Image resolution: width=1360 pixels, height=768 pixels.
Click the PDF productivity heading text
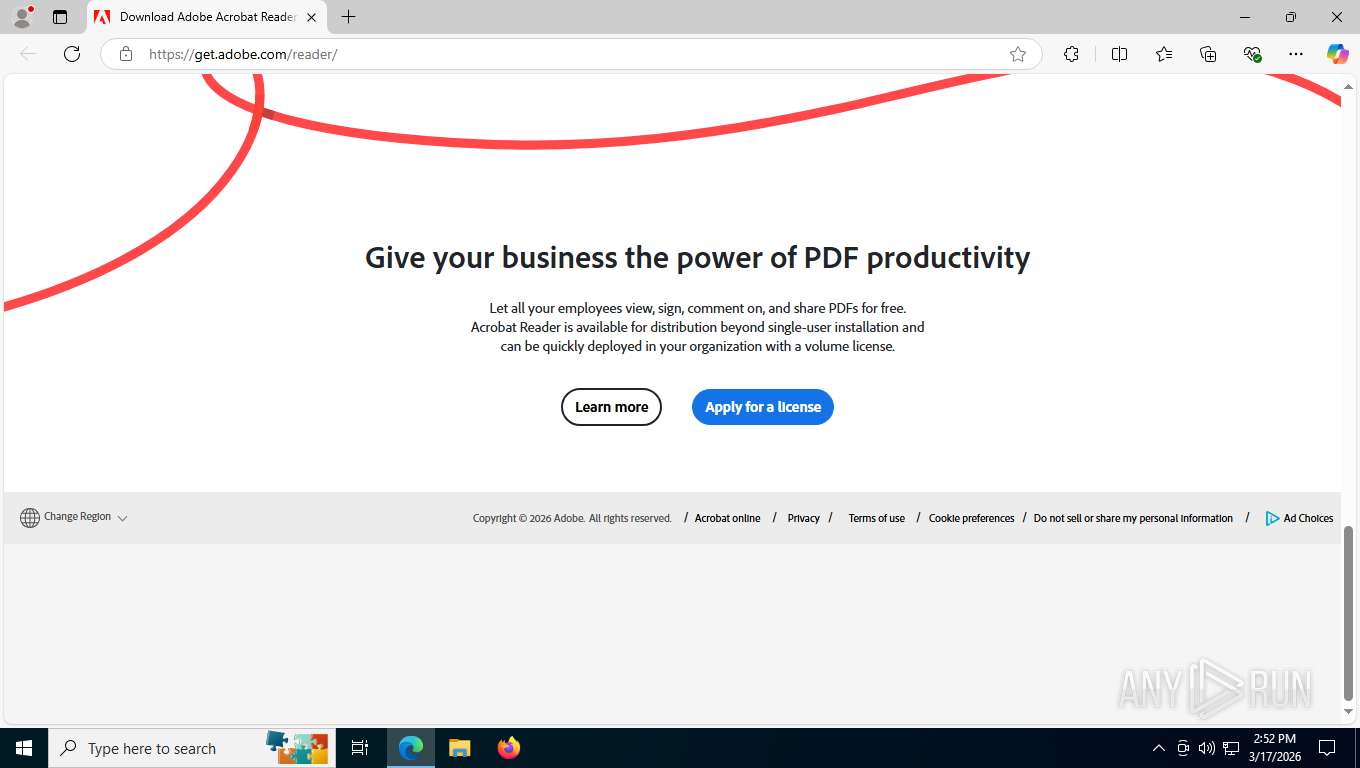coord(697,258)
